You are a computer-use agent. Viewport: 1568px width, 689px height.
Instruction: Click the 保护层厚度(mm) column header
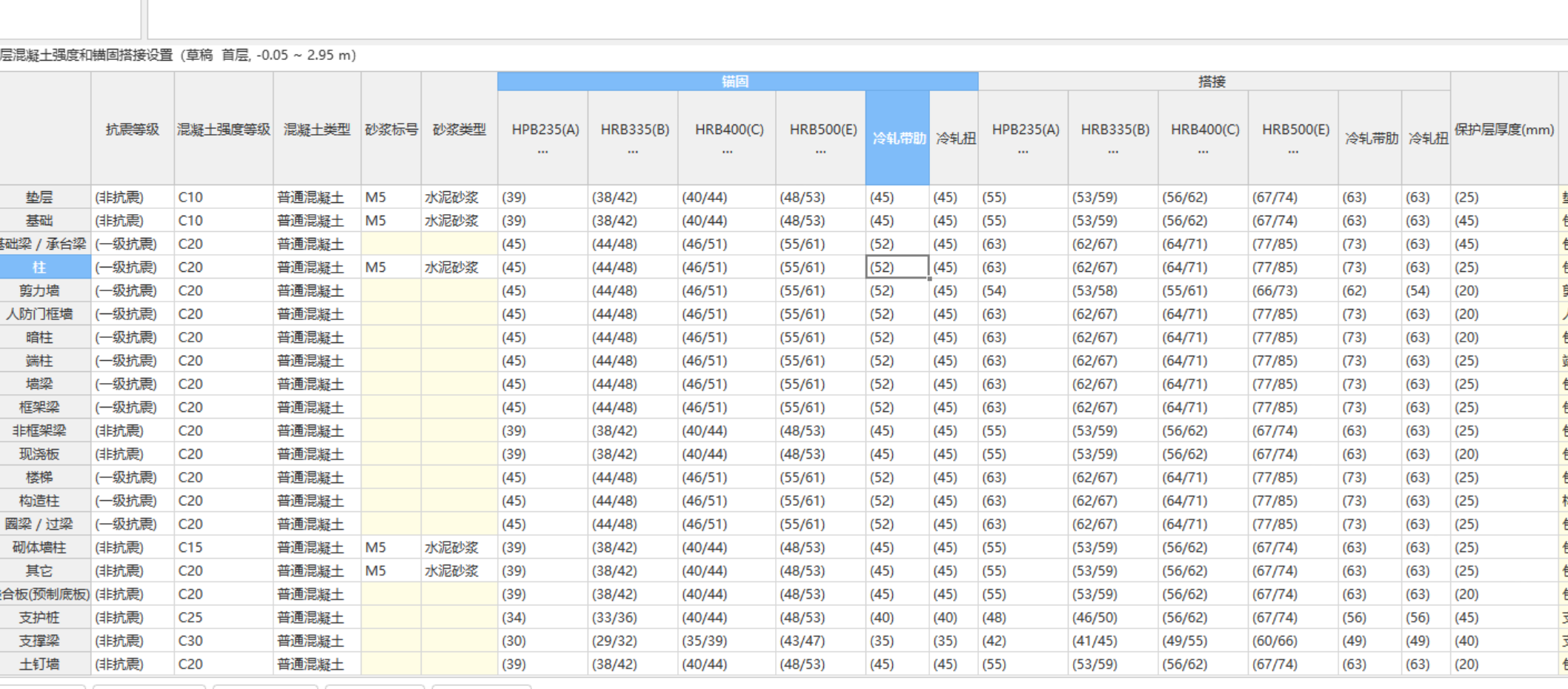(x=1504, y=129)
